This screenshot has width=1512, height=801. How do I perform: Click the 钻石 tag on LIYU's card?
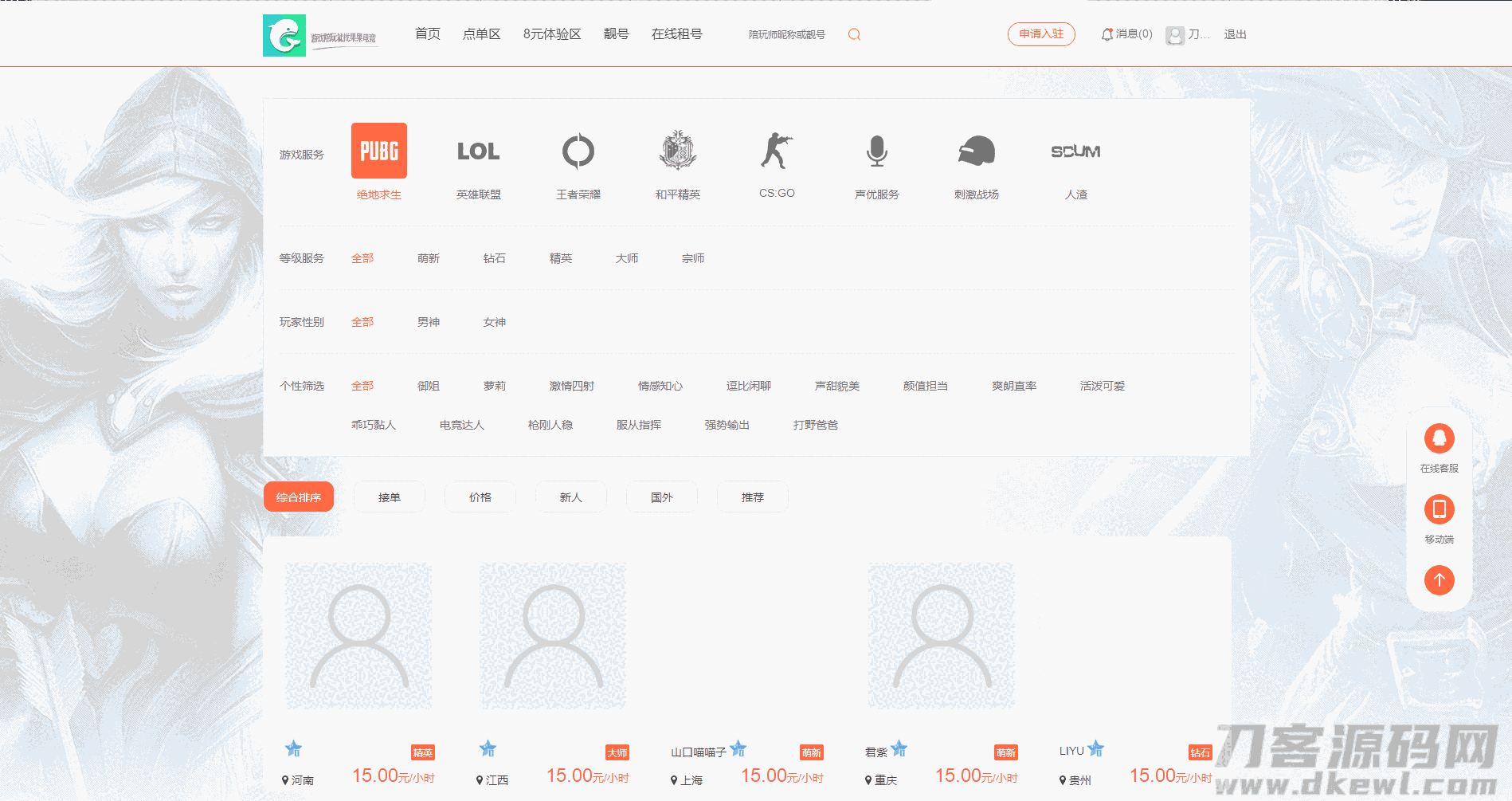(1201, 752)
